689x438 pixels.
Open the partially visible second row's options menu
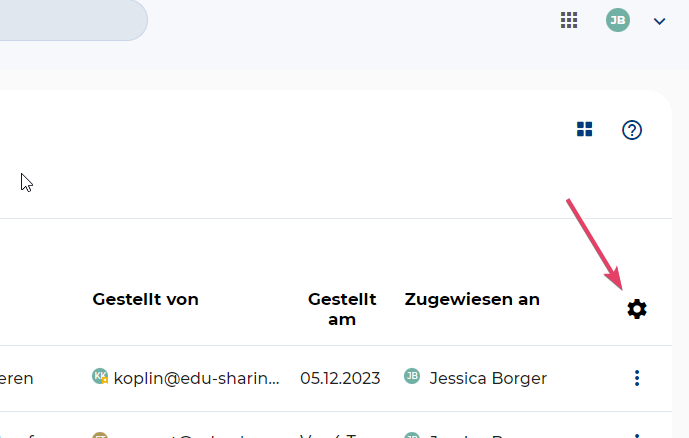(637, 435)
